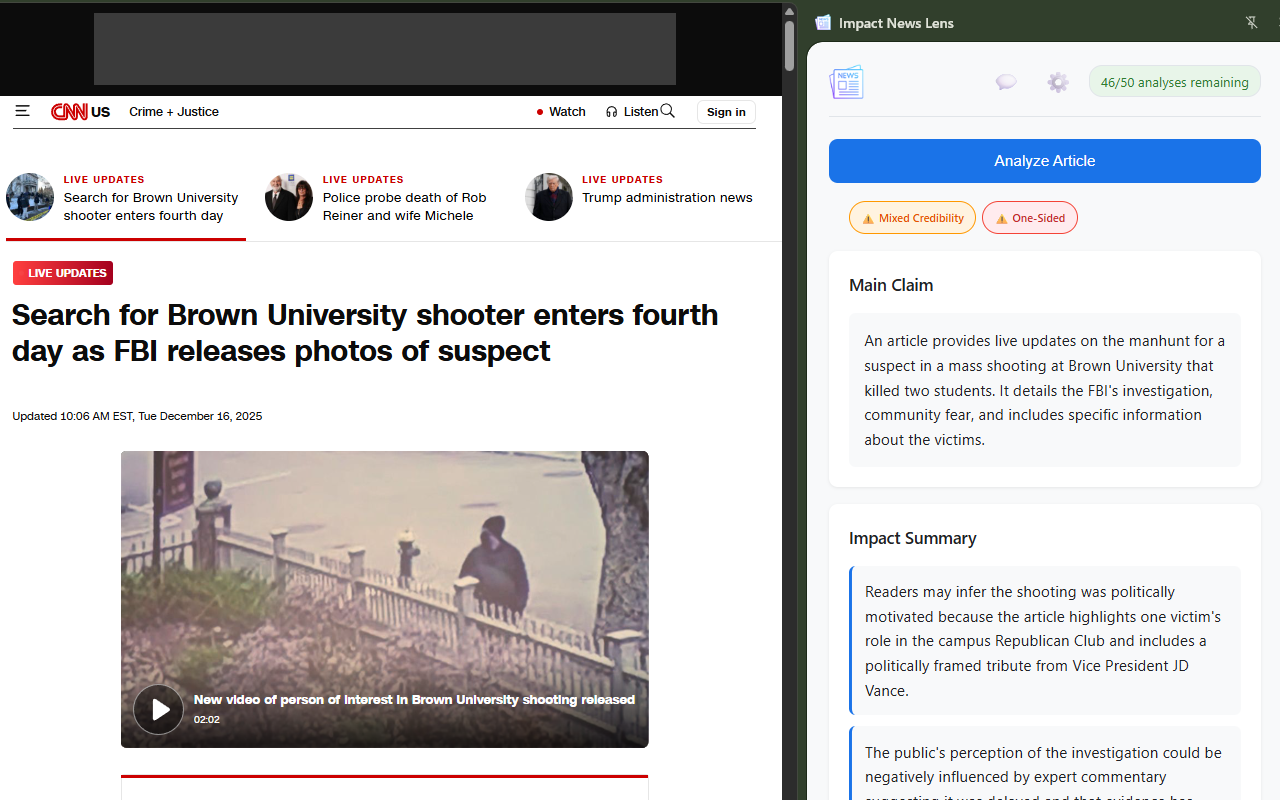
Task: Click the Listen headphones icon
Action: [x=612, y=112]
